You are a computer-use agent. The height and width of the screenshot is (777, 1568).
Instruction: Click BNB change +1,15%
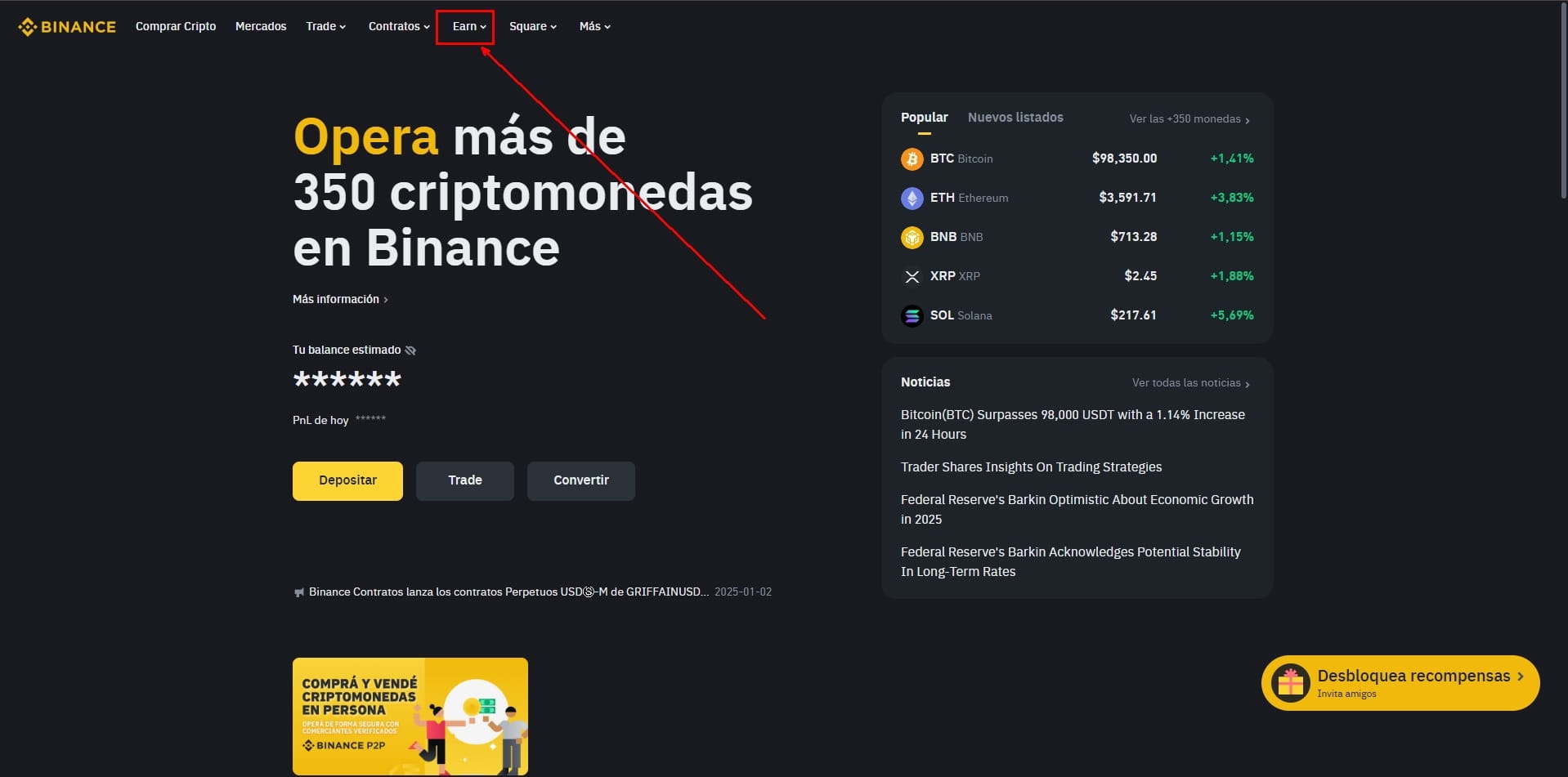click(1232, 237)
